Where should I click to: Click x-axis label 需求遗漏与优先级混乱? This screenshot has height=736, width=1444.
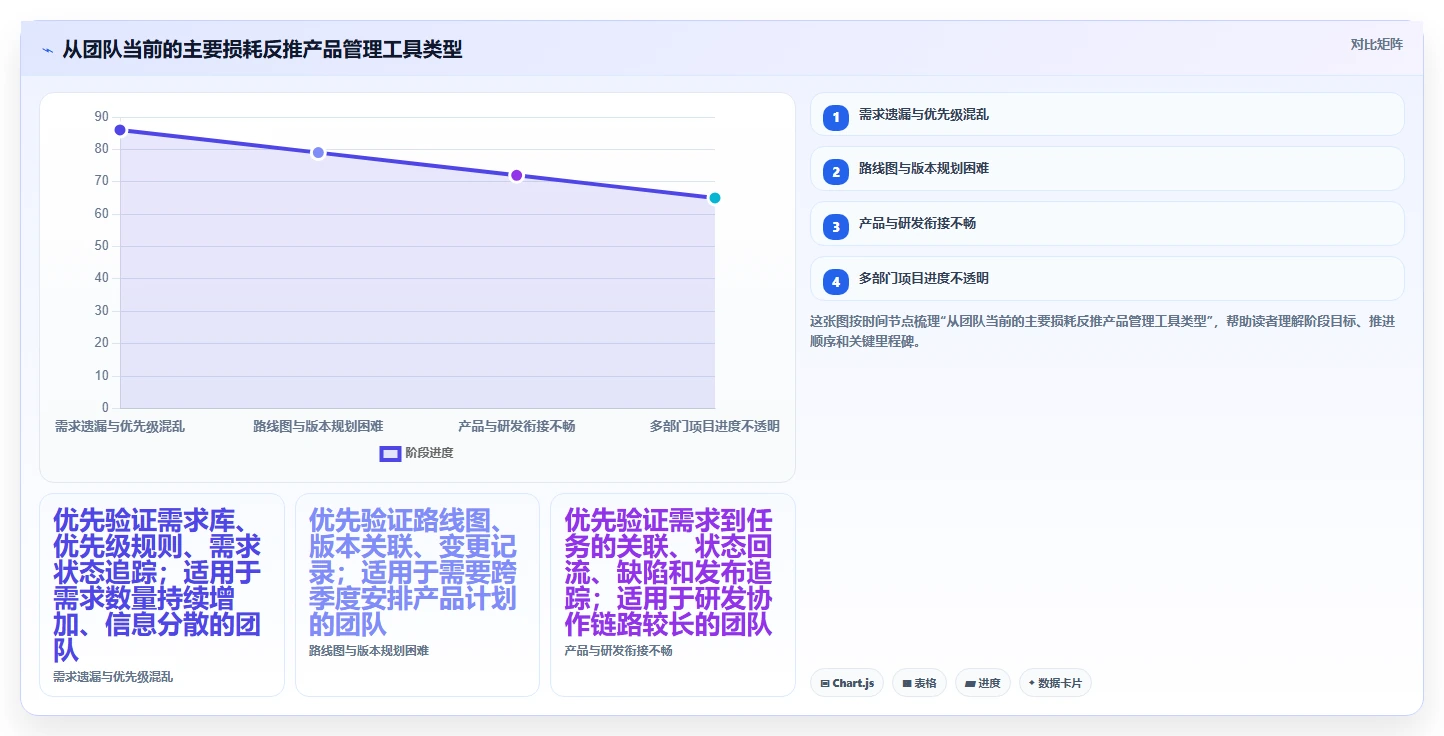pyautogui.click(x=120, y=426)
